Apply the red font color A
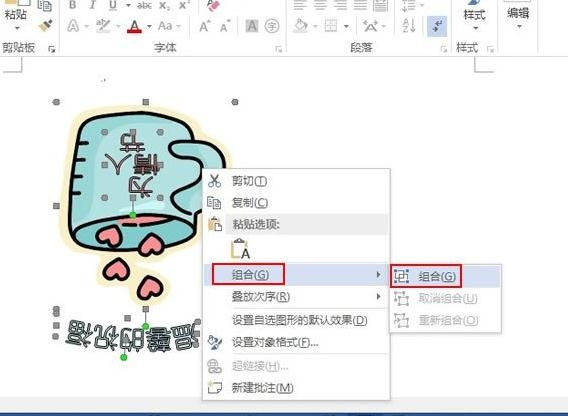The width and height of the screenshot is (568, 416). point(134,26)
